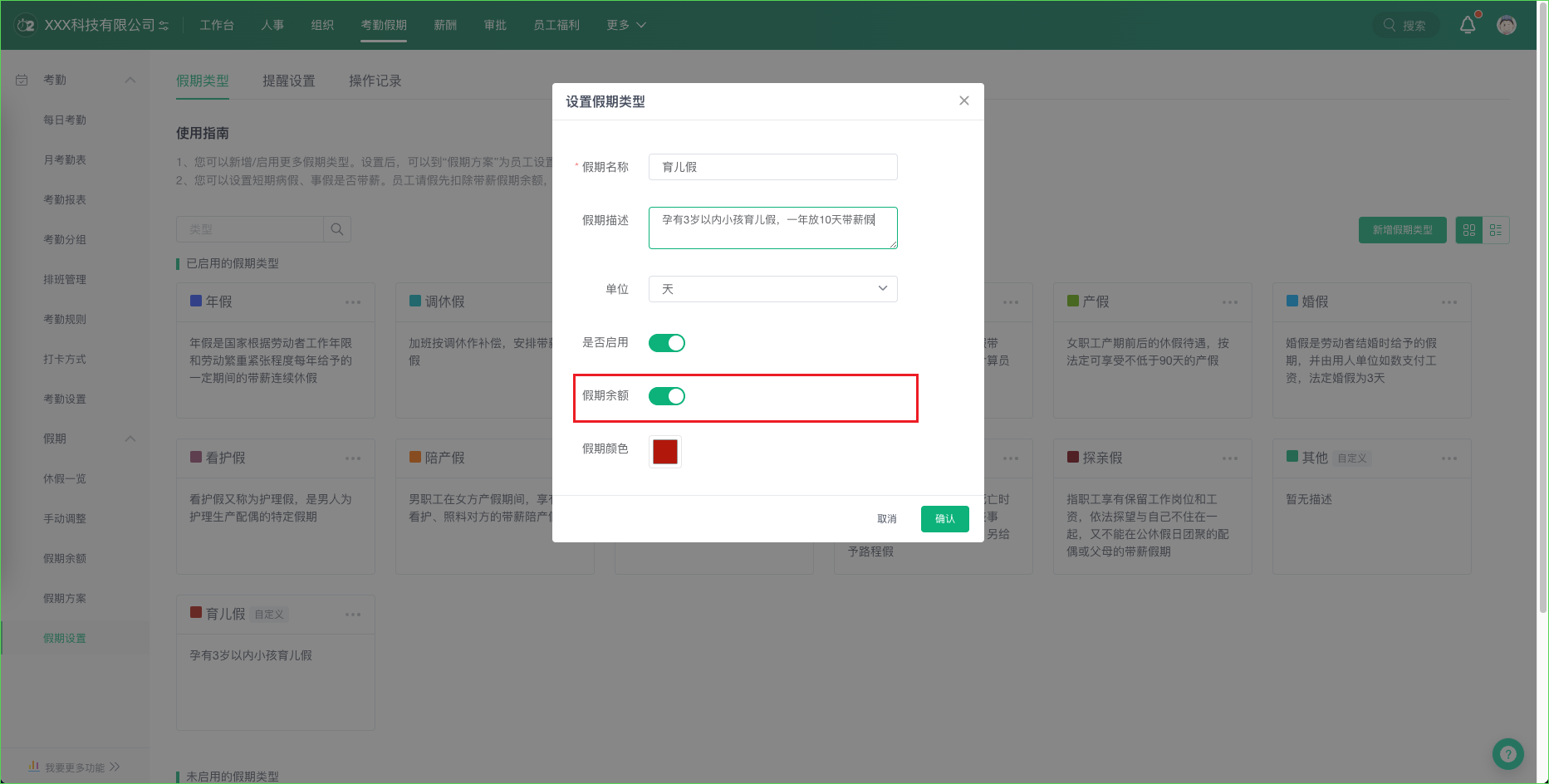Image resolution: width=1549 pixels, height=784 pixels.
Task: Click the 类型 search input
Action: click(250, 229)
